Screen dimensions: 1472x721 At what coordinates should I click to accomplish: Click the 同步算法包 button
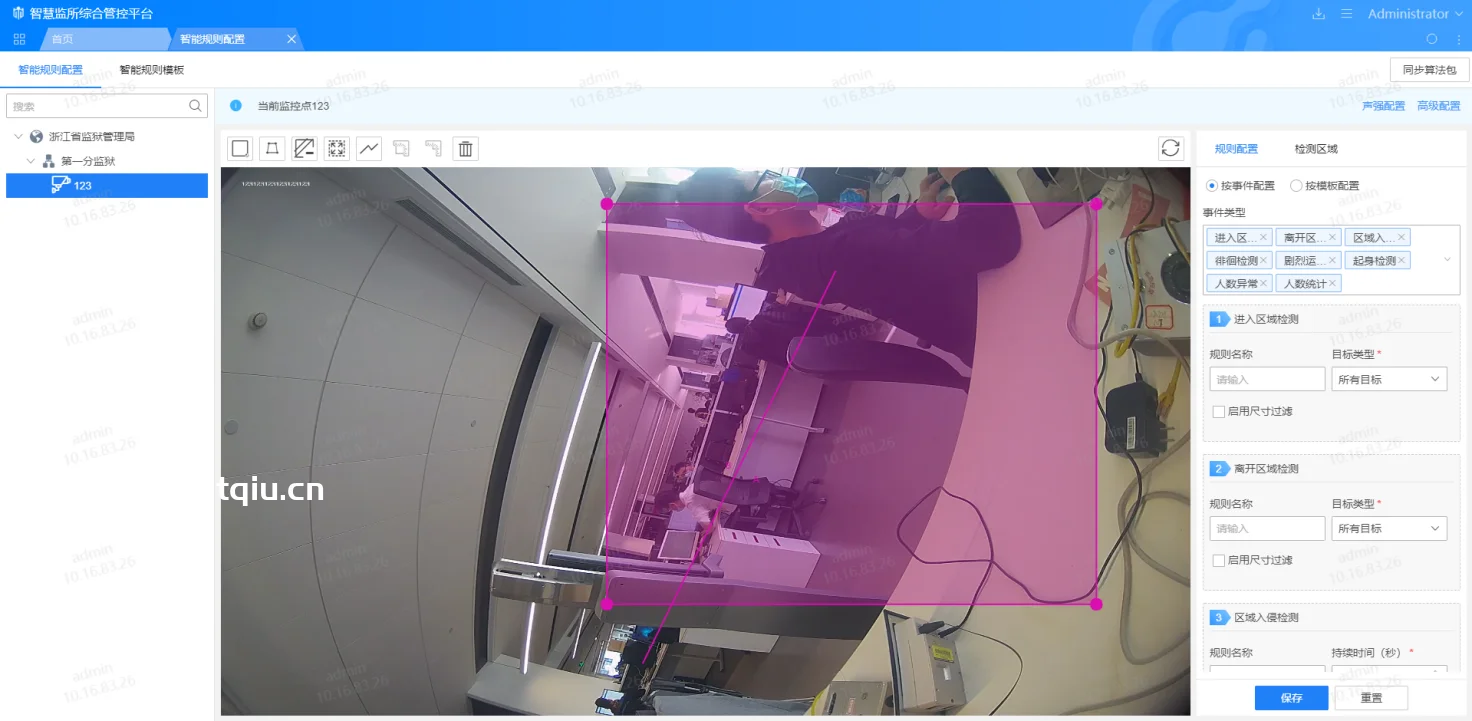coord(1429,70)
